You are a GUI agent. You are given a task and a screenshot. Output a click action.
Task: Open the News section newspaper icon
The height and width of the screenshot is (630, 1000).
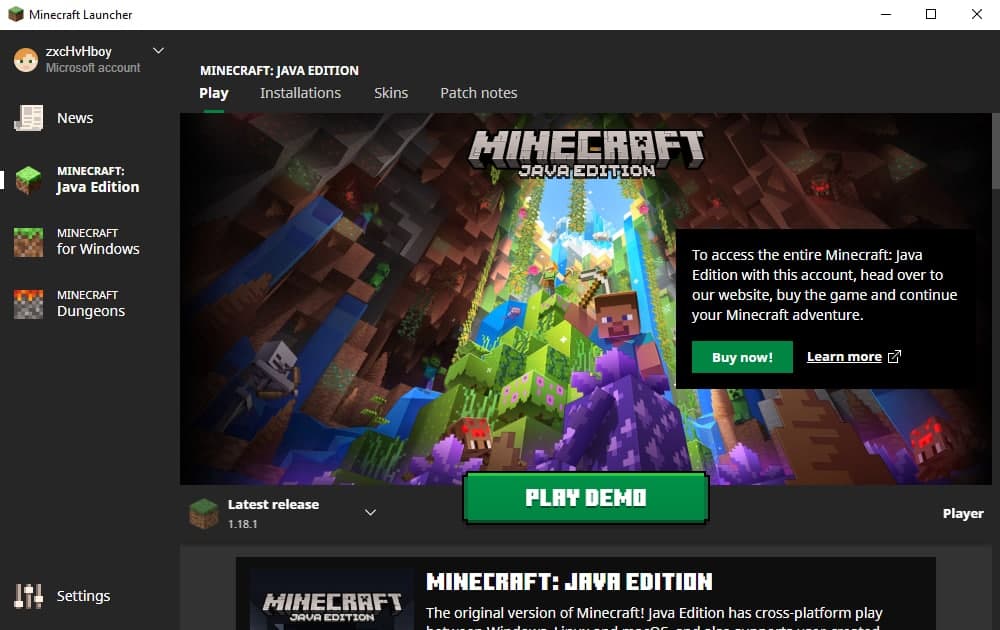pyautogui.click(x=29, y=118)
